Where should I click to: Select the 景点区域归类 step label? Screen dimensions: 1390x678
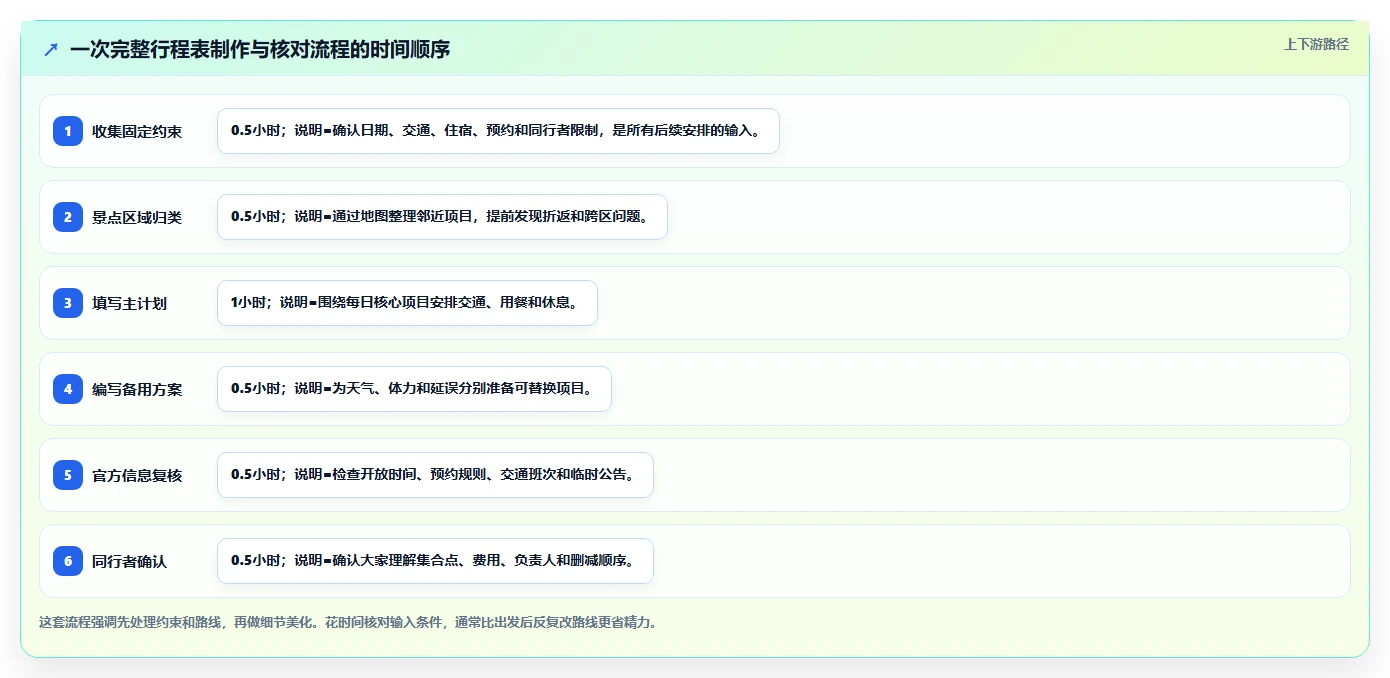[137, 217]
